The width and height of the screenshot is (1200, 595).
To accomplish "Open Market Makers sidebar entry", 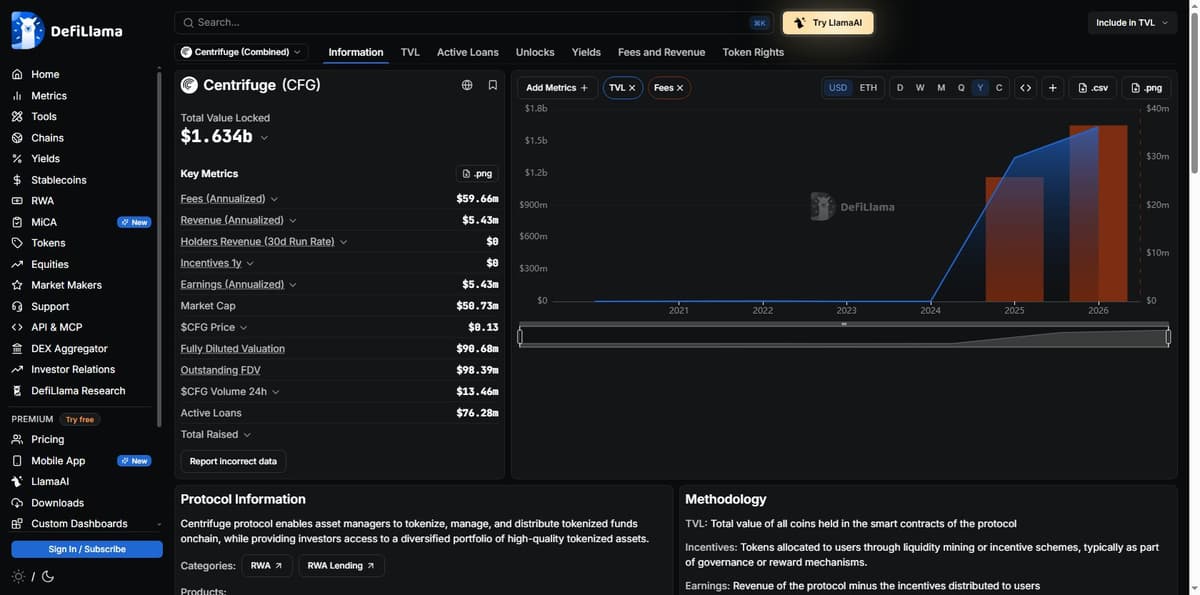I will click(66, 285).
